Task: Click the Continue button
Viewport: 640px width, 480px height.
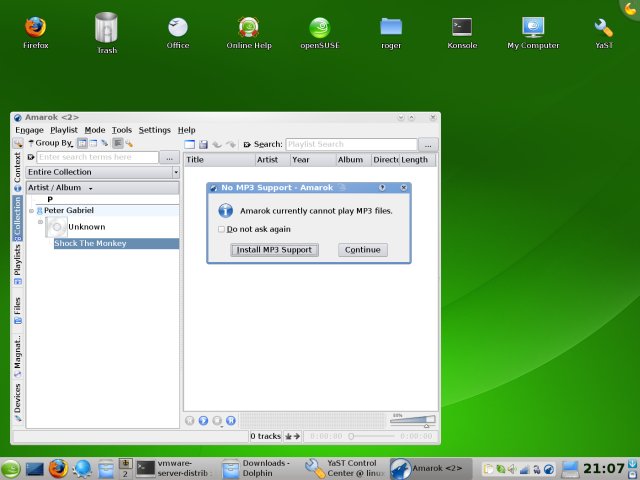Action: point(362,250)
